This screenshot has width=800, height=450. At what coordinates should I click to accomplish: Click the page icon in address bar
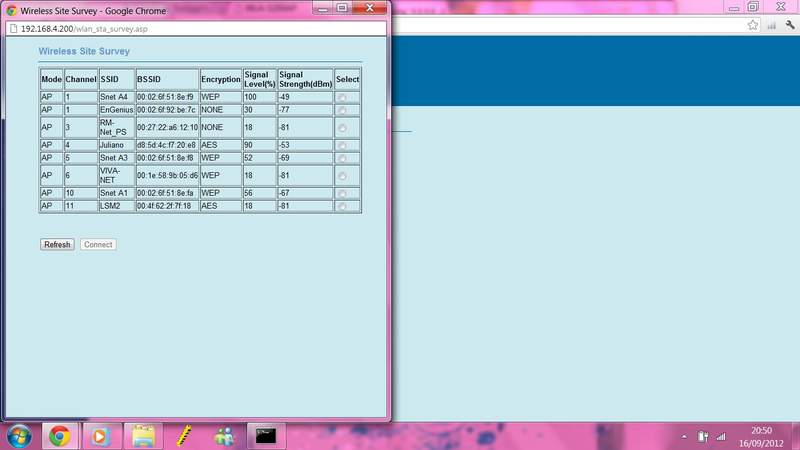coord(14,29)
